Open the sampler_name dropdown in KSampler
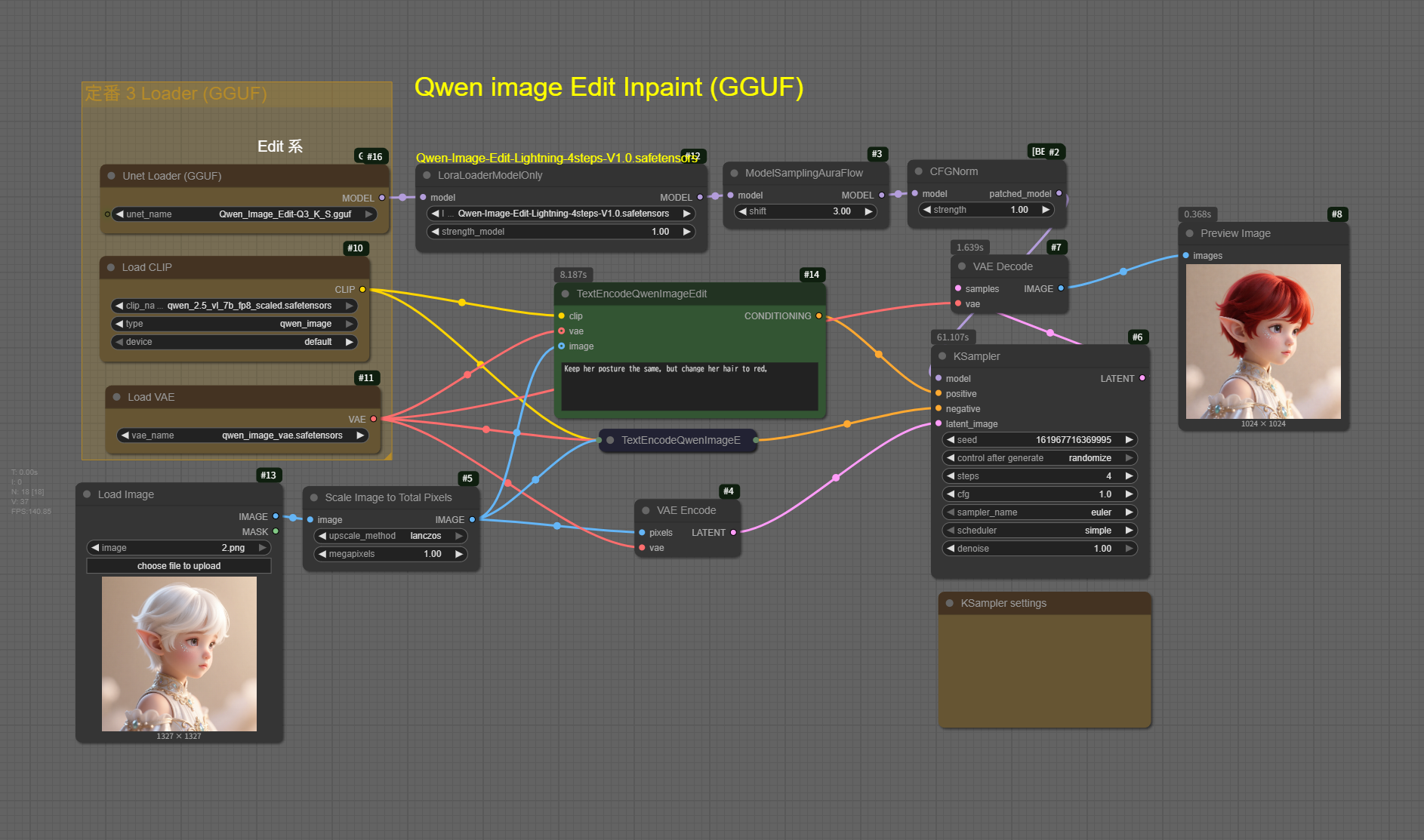Viewport: 1424px width, 840px height. point(1040,512)
